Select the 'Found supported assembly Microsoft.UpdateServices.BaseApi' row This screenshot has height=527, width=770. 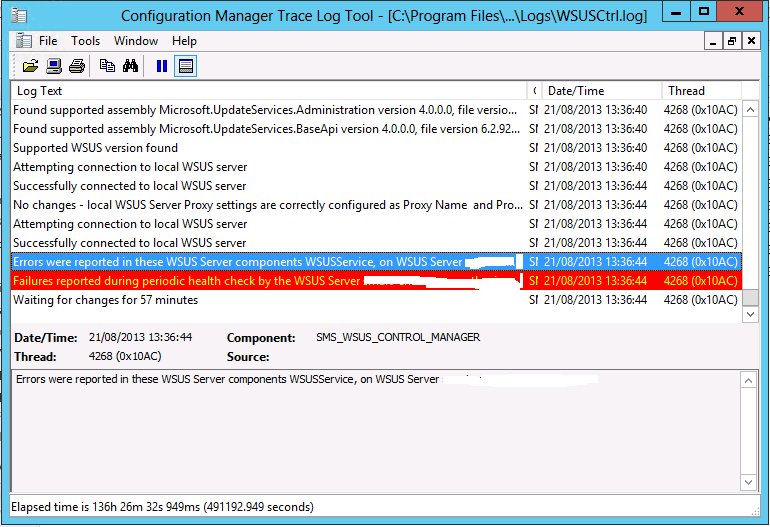point(376,129)
